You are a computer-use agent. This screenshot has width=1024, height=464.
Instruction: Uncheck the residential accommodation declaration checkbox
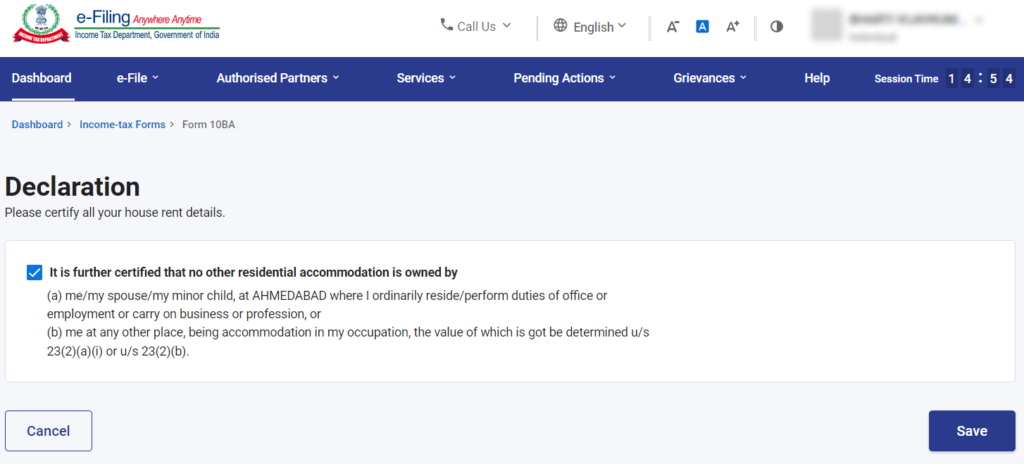[x=35, y=272]
